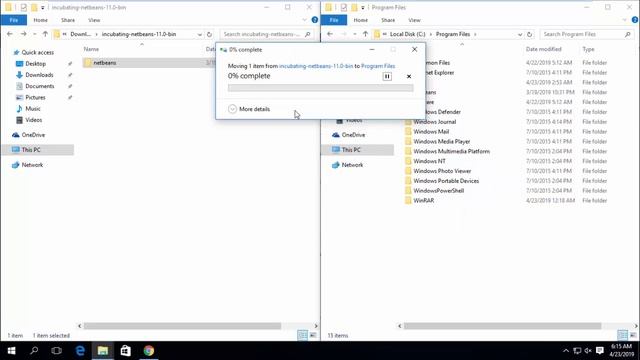Open the Program Files destination link
The image size is (640, 360).
click(378, 66)
